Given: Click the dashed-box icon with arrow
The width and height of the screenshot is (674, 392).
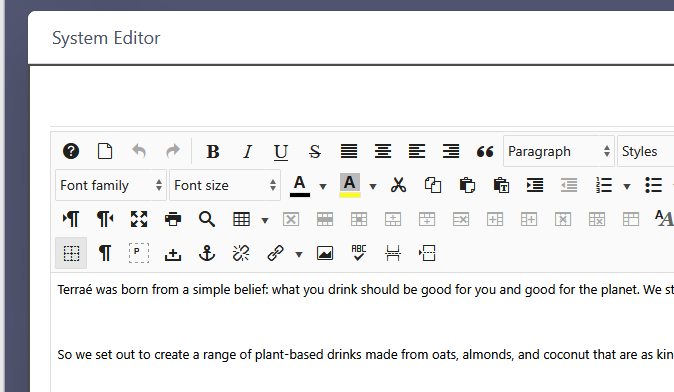Looking at the screenshot, I should (x=427, y=254).
